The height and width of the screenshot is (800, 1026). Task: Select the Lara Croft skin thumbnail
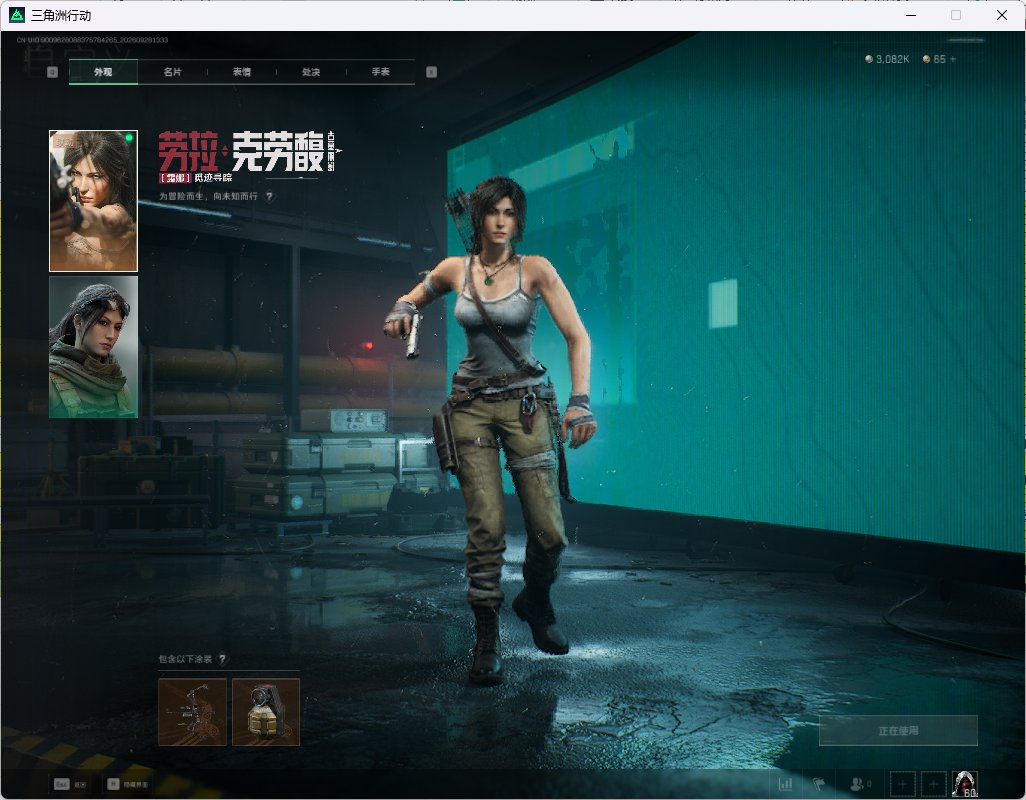94,201
